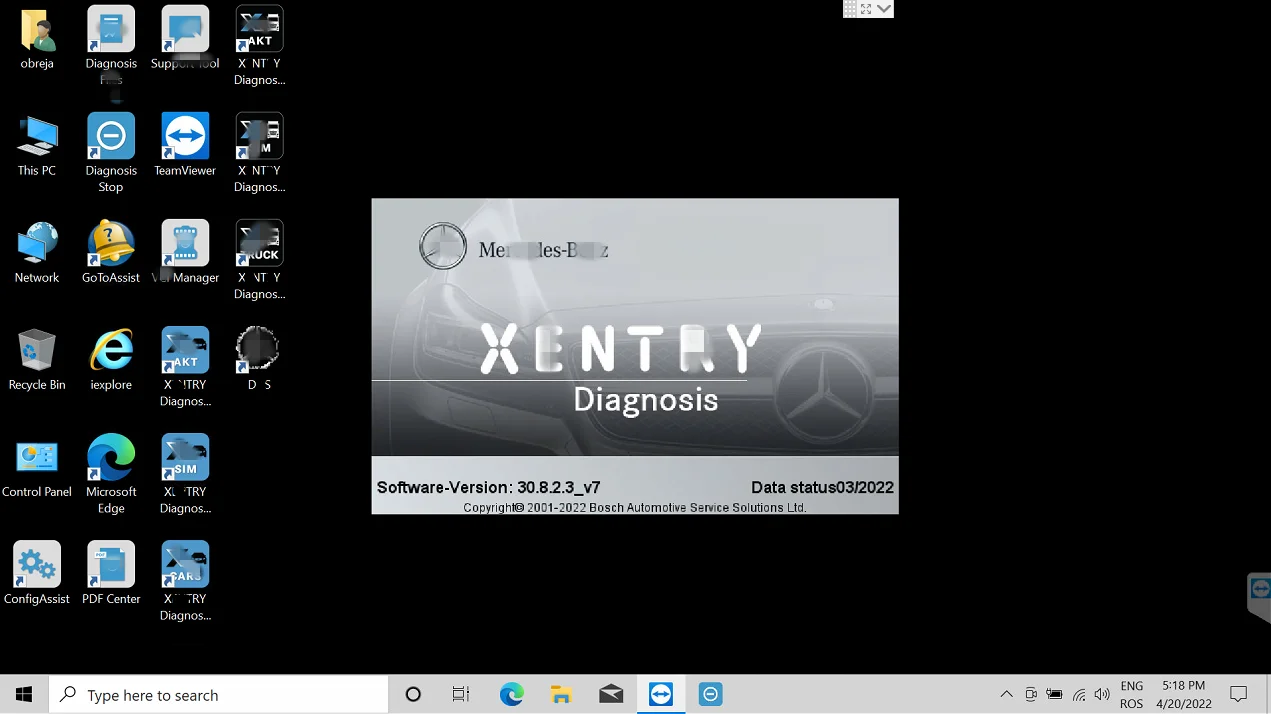Open This PC desktop icon

37,138
